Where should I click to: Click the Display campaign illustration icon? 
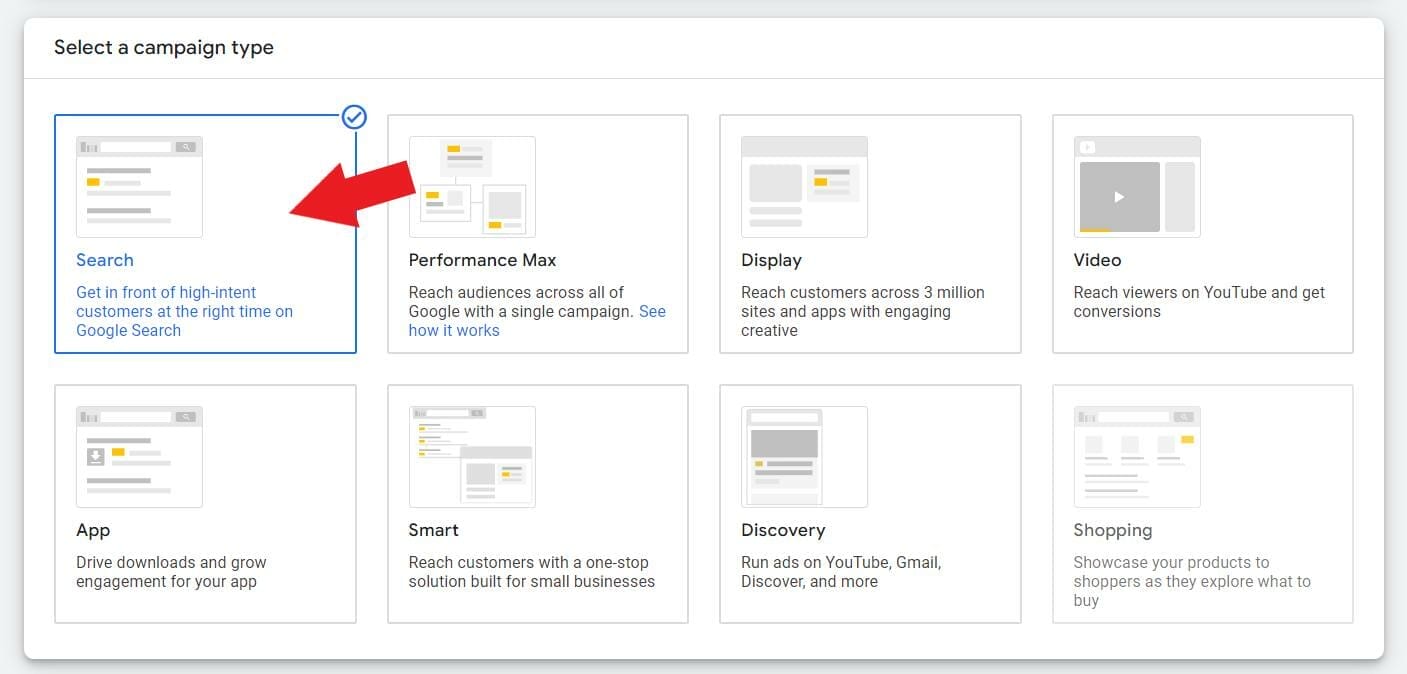pos(804,187)
